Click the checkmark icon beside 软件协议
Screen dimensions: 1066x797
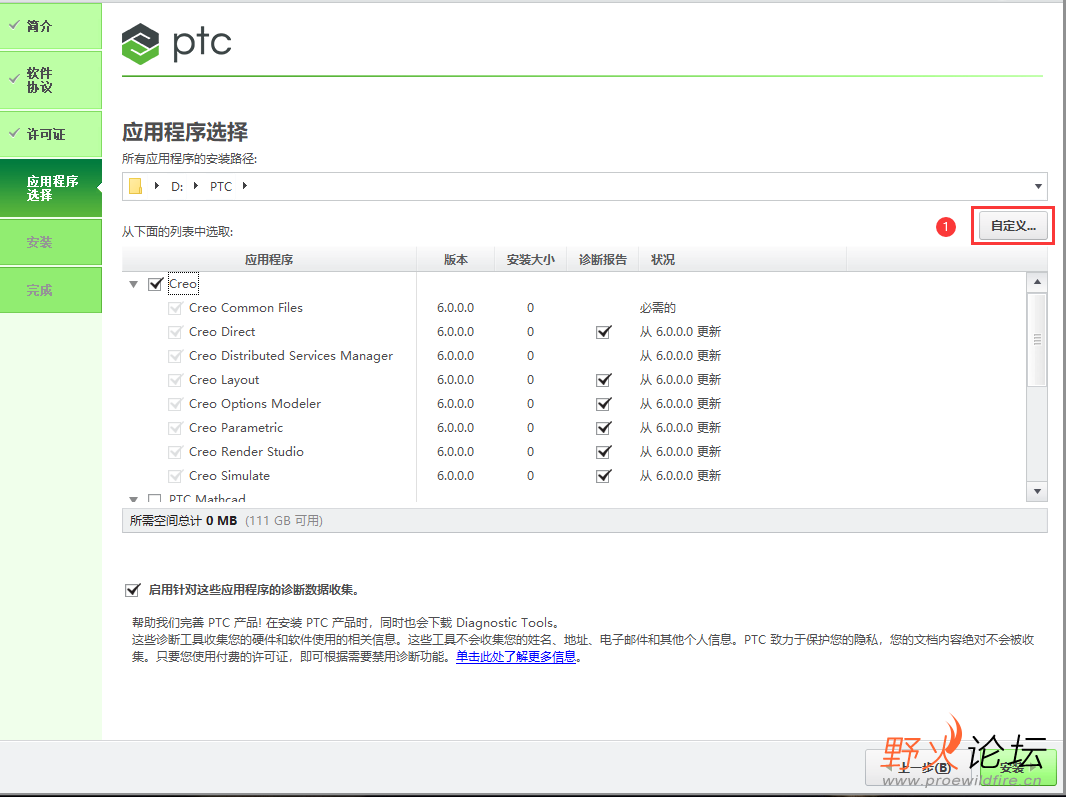14,78
